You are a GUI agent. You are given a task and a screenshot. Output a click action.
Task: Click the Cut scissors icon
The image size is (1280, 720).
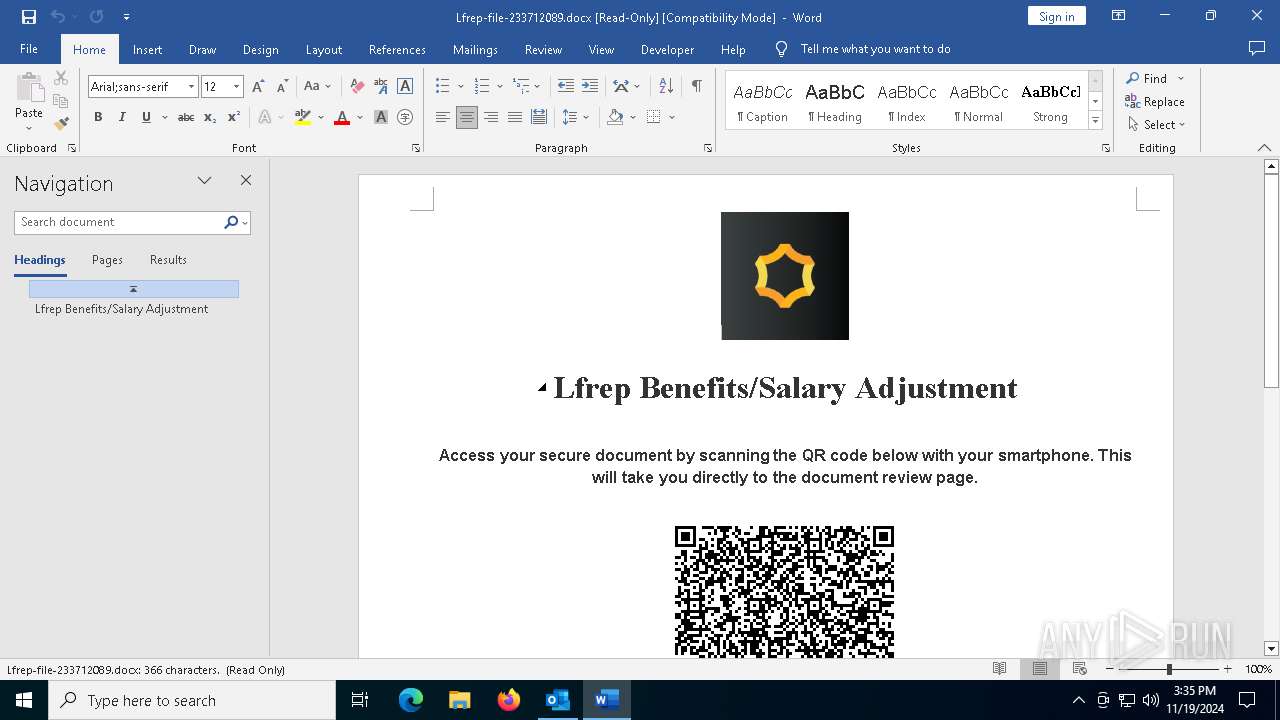coord(61,78)
